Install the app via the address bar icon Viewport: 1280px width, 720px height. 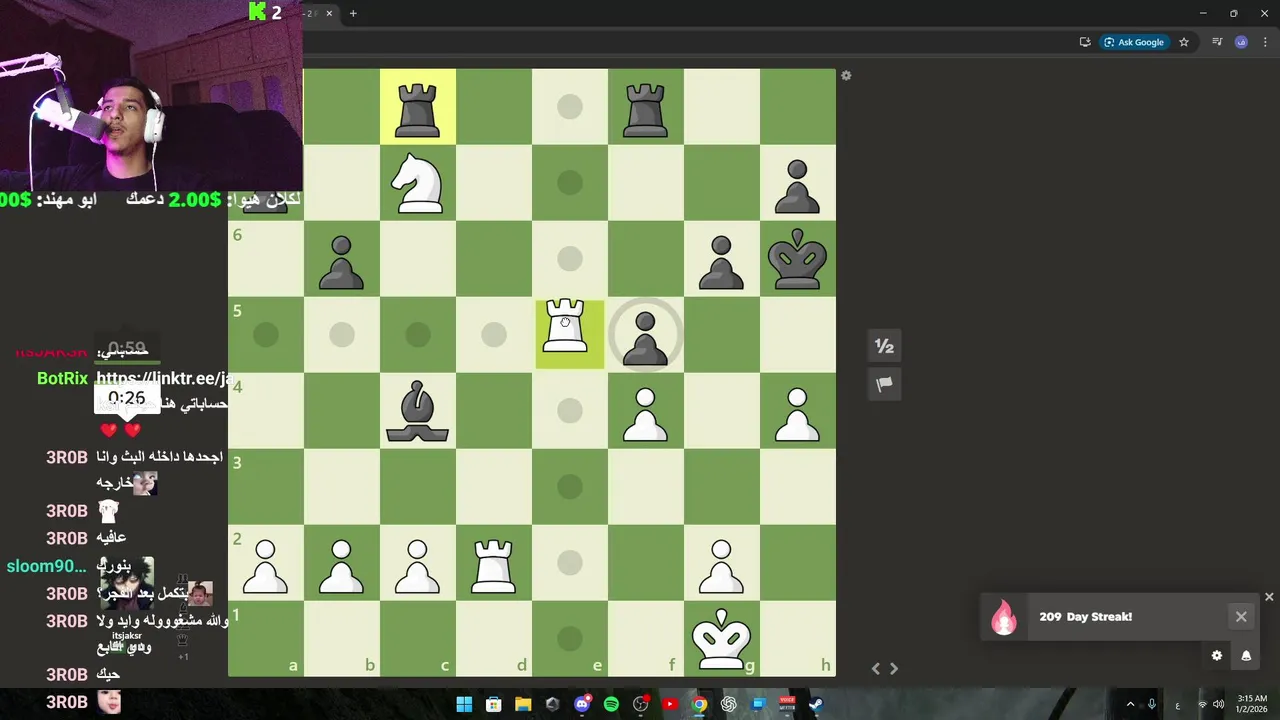point(1085,42)
